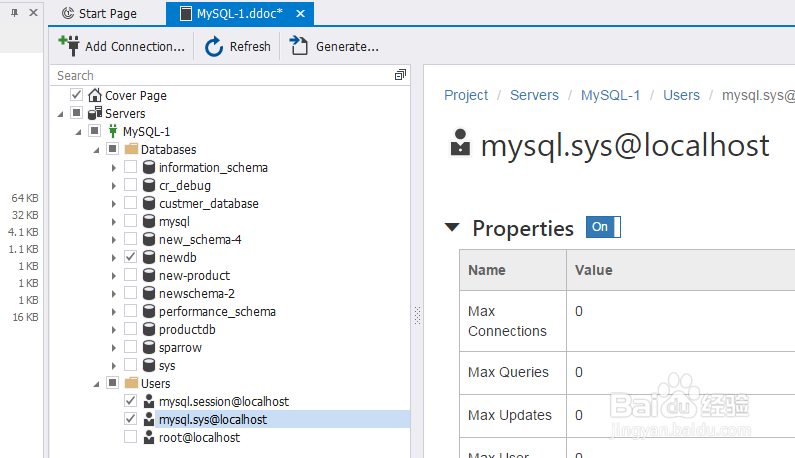Uncheck the mysql.session@localhost checkbox
The width and height of the screenshot is (795, 458).
pos(130,401)
